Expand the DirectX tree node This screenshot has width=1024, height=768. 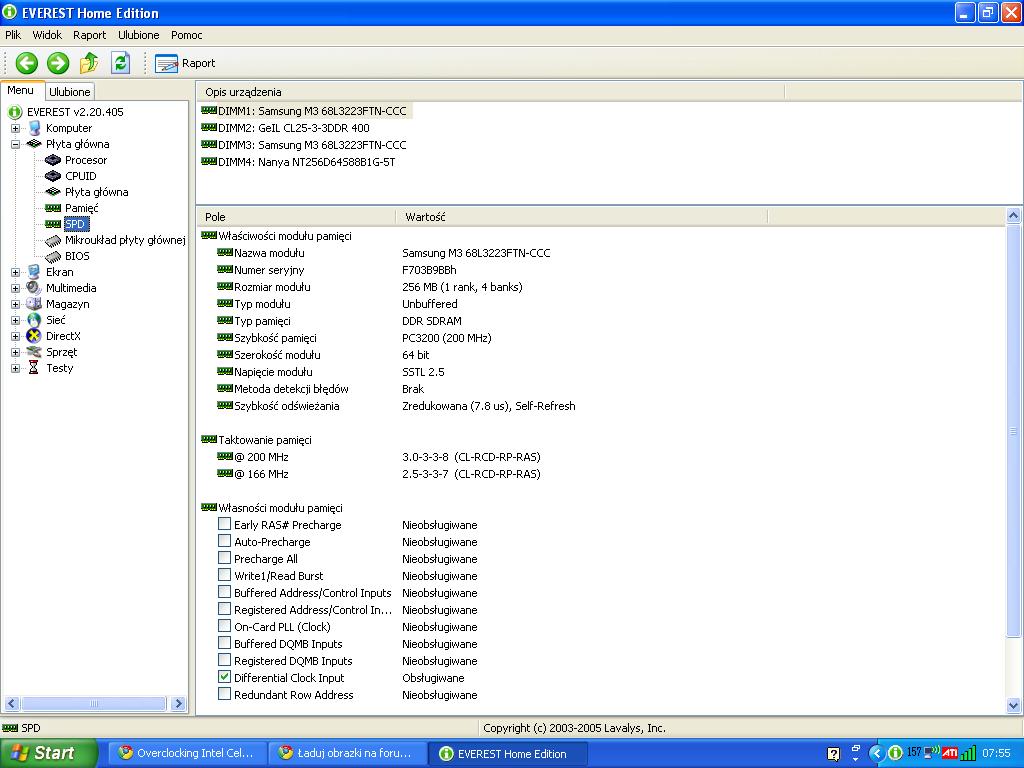(16, 336)
